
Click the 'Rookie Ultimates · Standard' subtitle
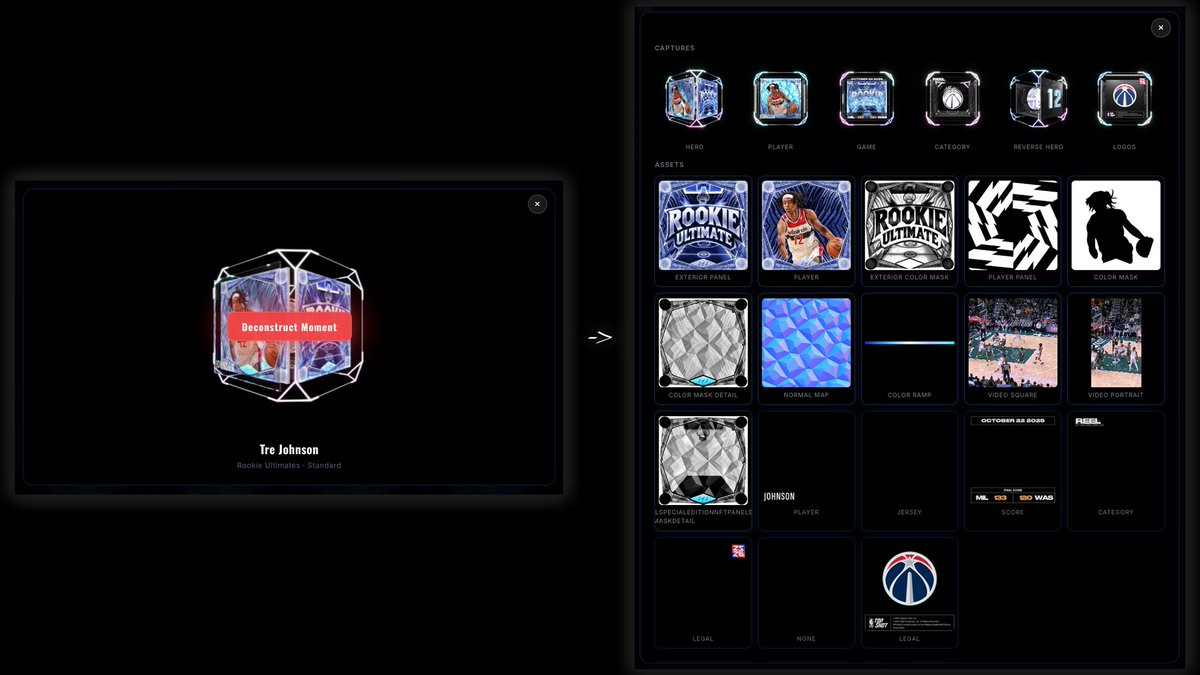[x=289, y=466]
